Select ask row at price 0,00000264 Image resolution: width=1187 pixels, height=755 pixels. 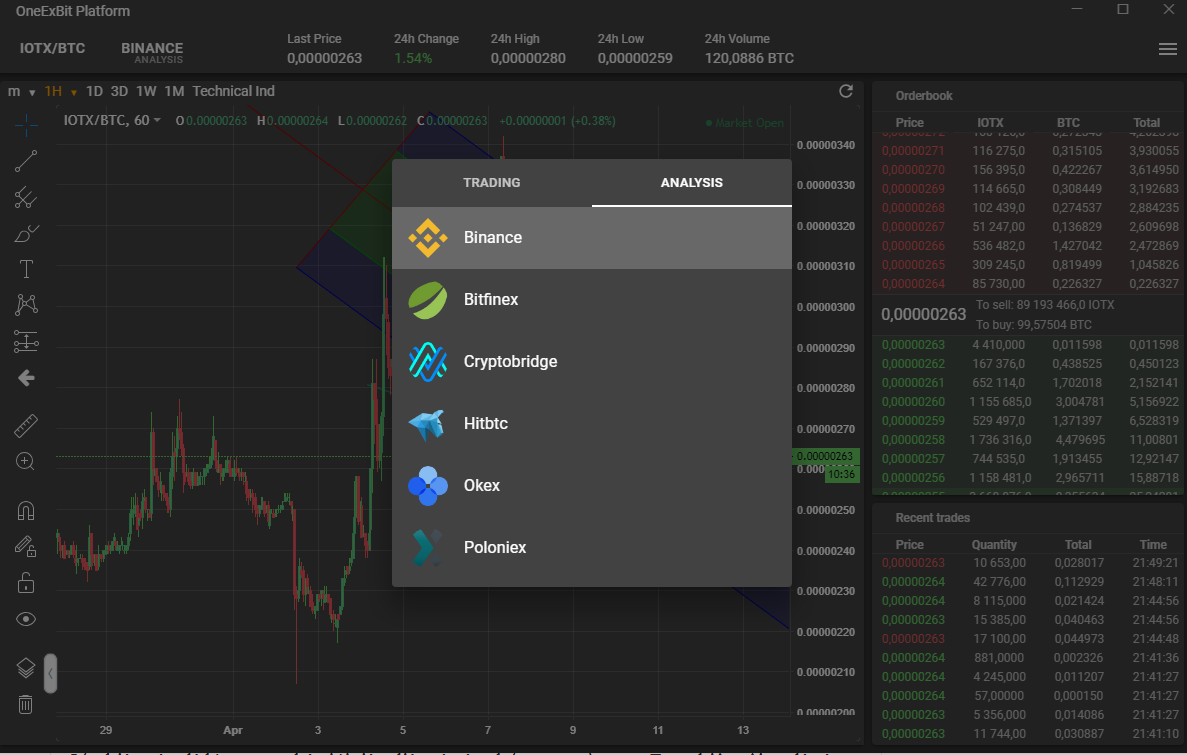coord(1029,284)
